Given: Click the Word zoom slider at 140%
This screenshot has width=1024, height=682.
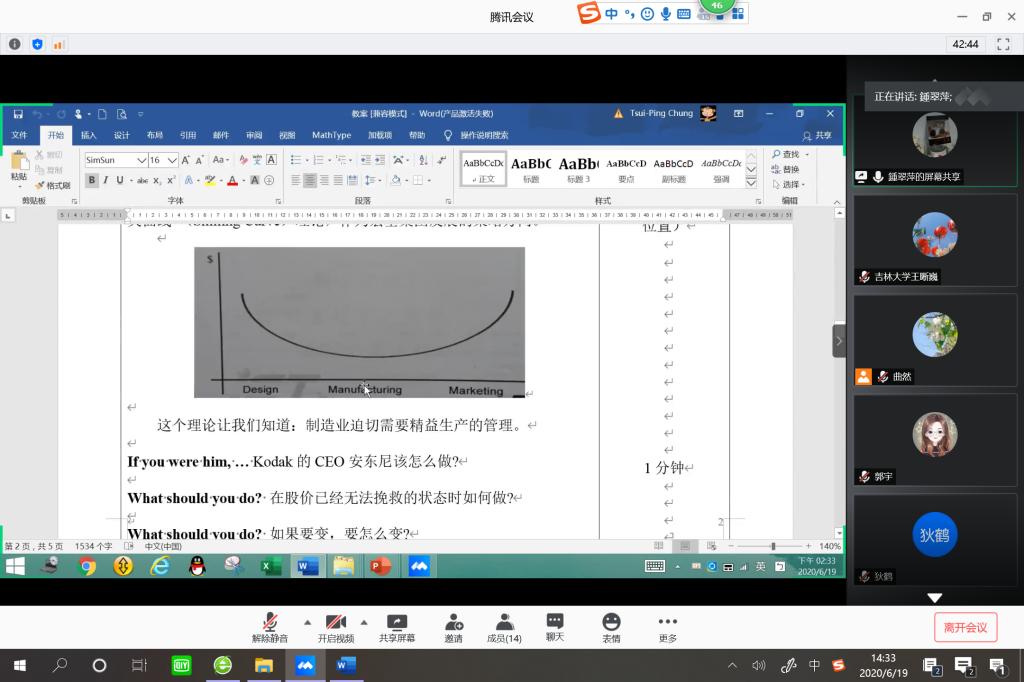Looking at the screenshot, I should pyautogui.click(x=773, y=547).
